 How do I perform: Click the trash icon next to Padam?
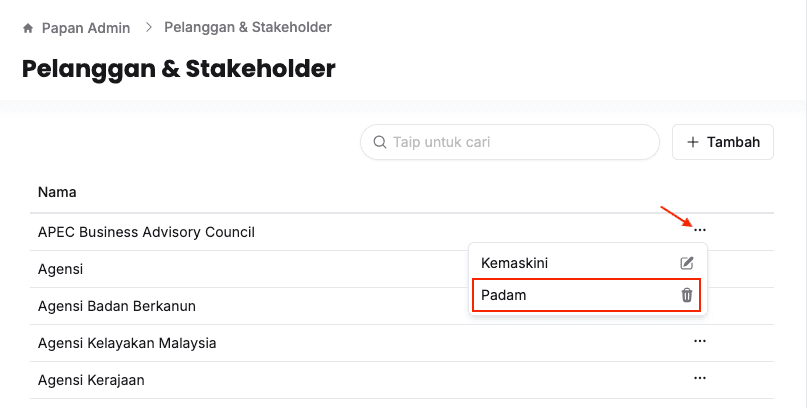(687, 295)
